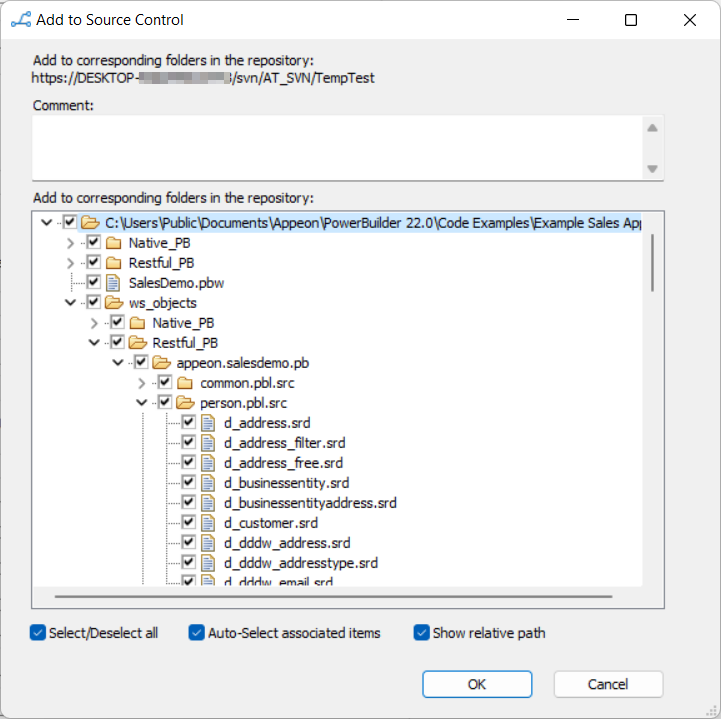Screen dimensions: 721x719
Task: Select the d_dddw_address.srd row
Action: coord(287,543)
